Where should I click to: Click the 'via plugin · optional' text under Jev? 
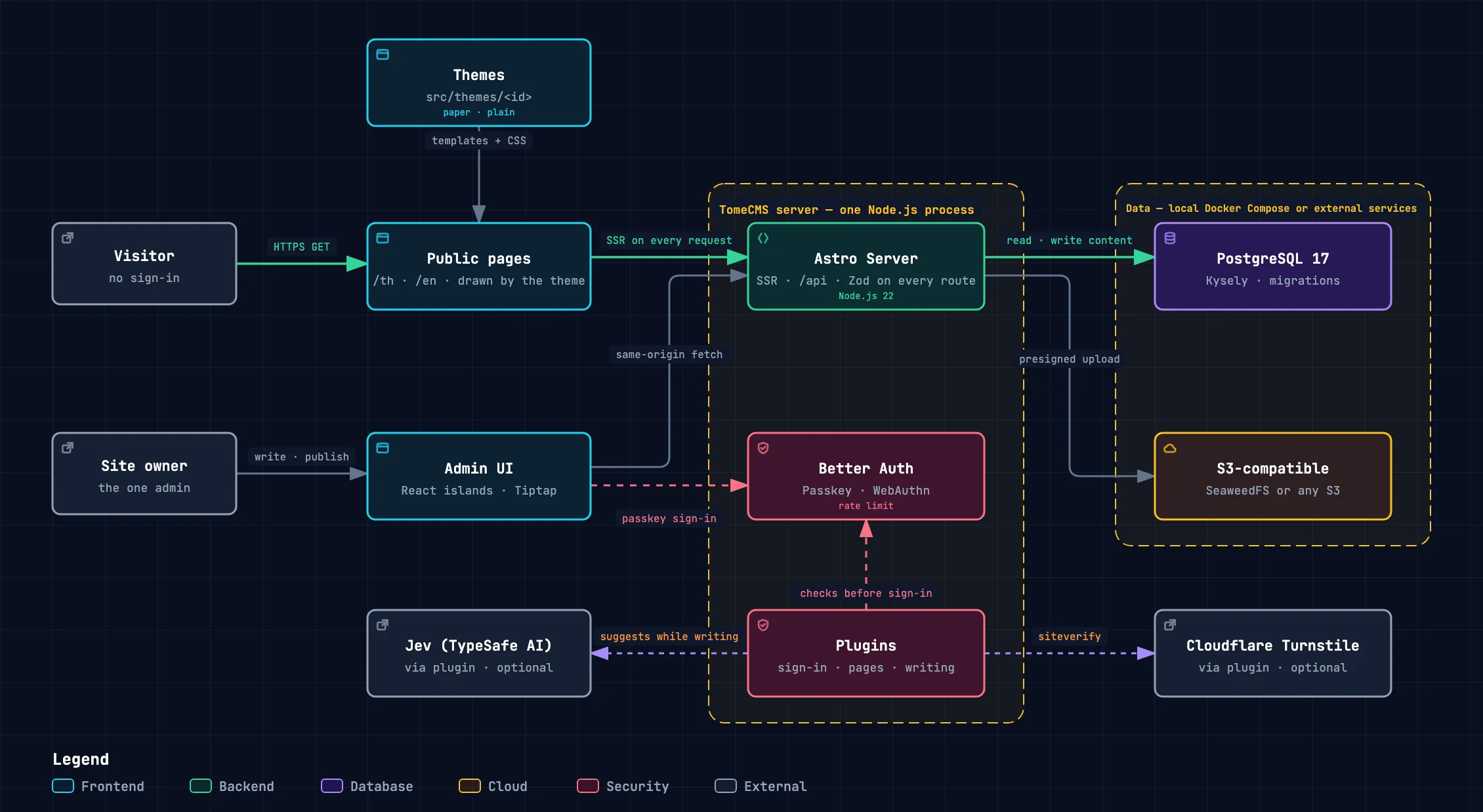click(479, 667)
